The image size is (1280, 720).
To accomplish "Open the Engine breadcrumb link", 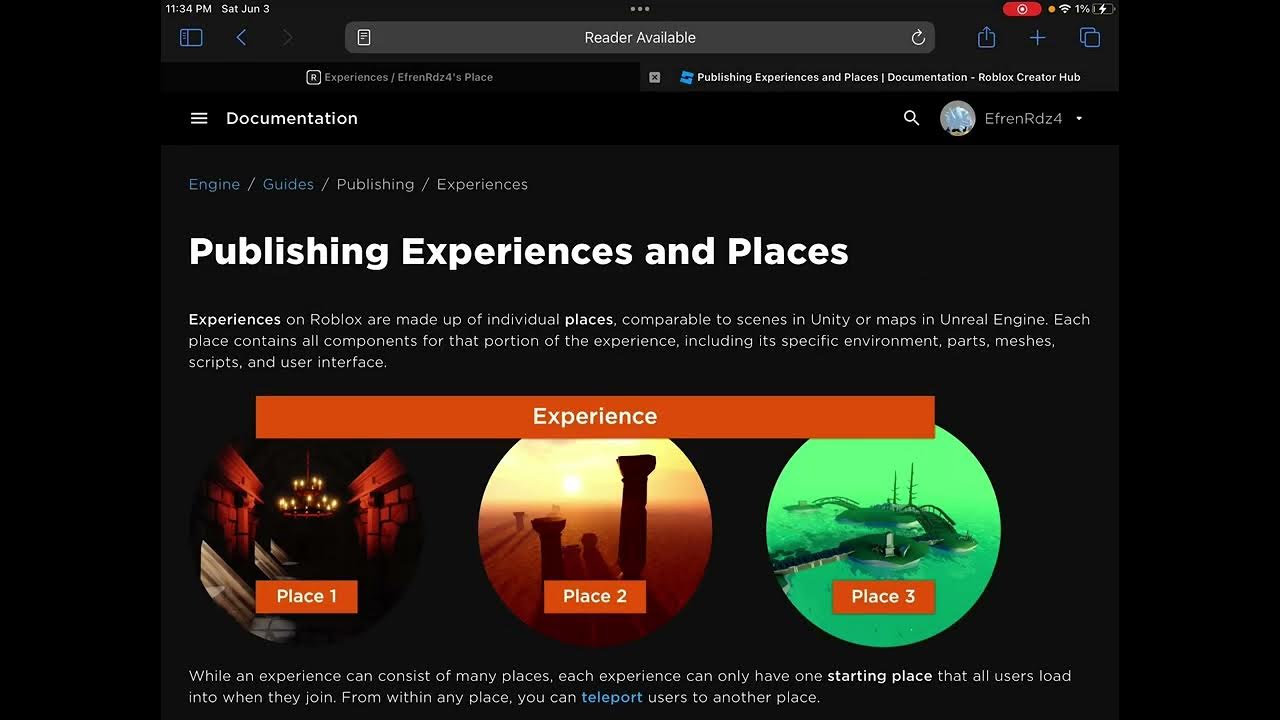I will (x=214, y=184).
